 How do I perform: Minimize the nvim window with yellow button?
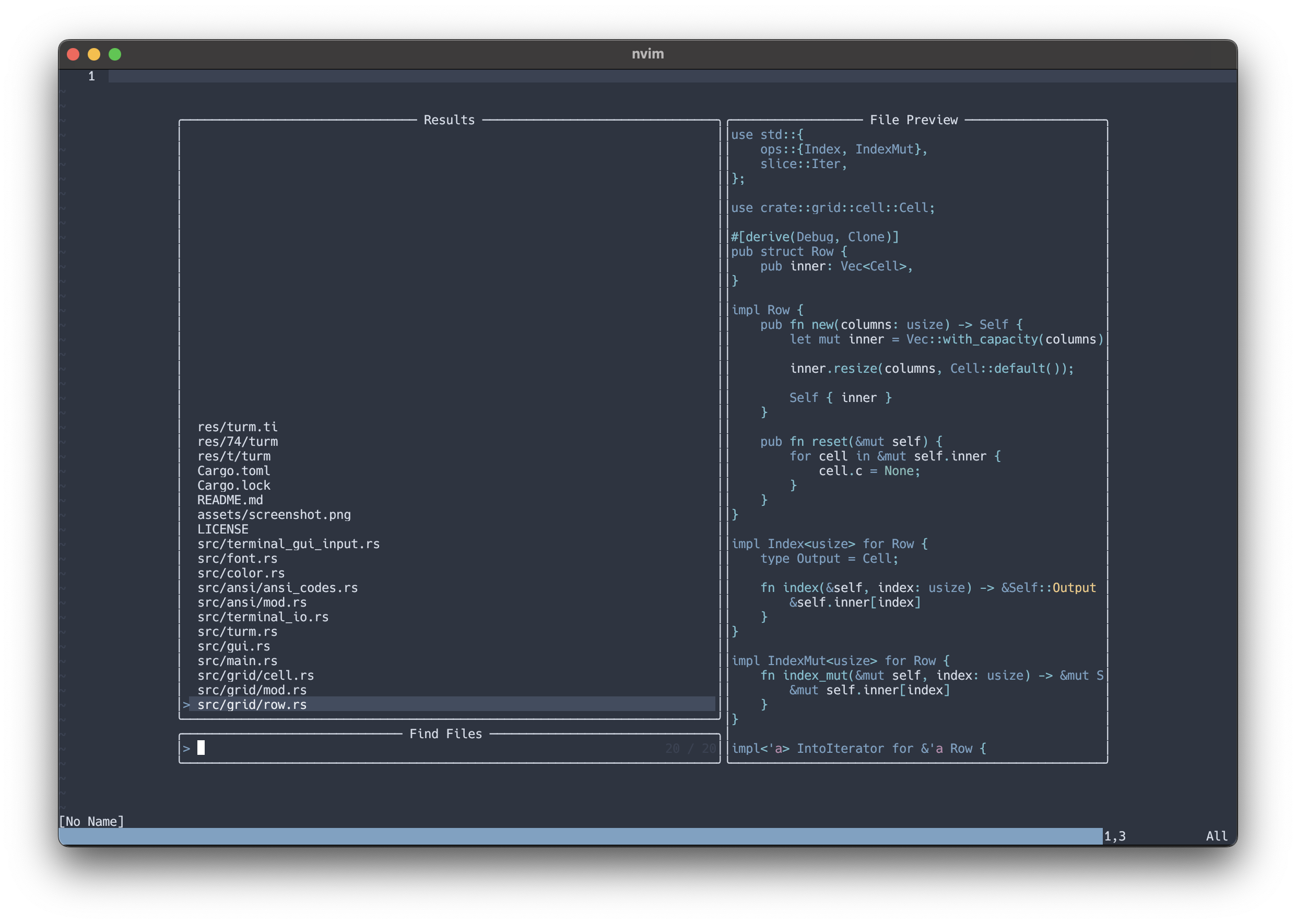coord(94,54)
